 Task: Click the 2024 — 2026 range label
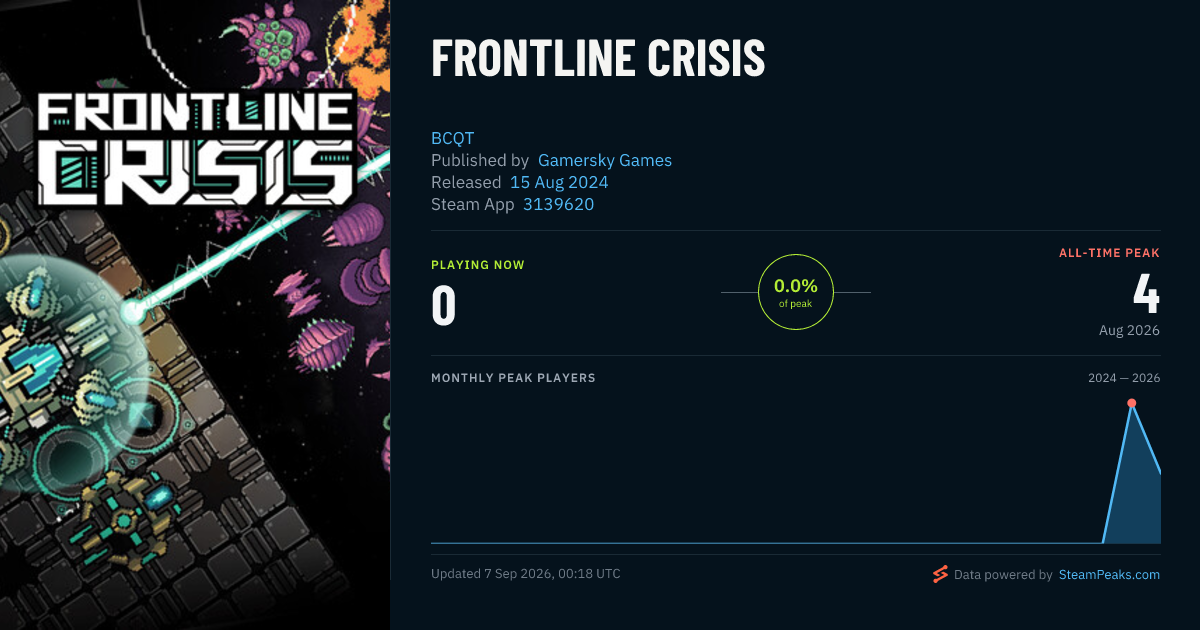point(1124,378)
